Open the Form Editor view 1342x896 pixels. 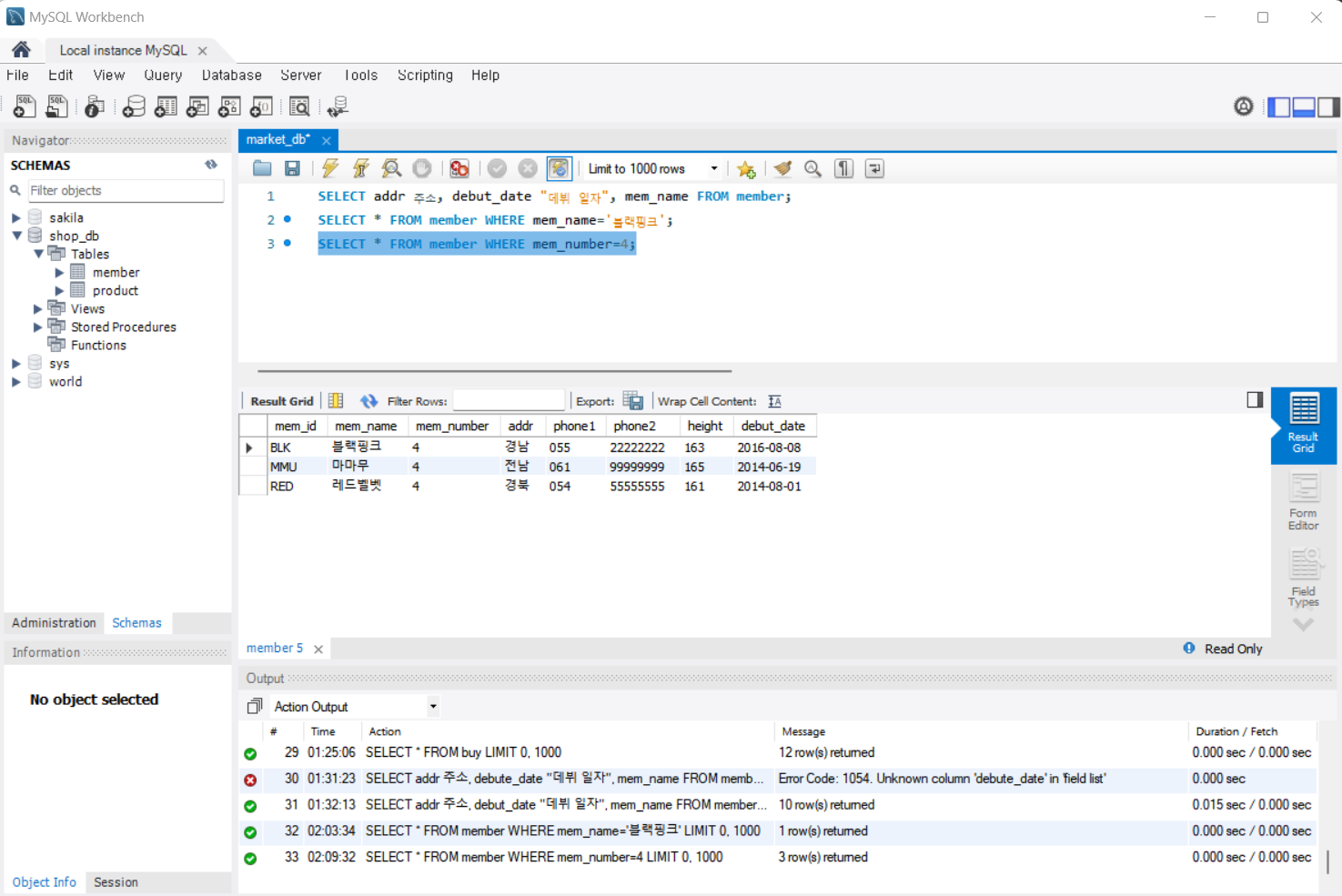pyautogui.click(x=1303, y=502)
